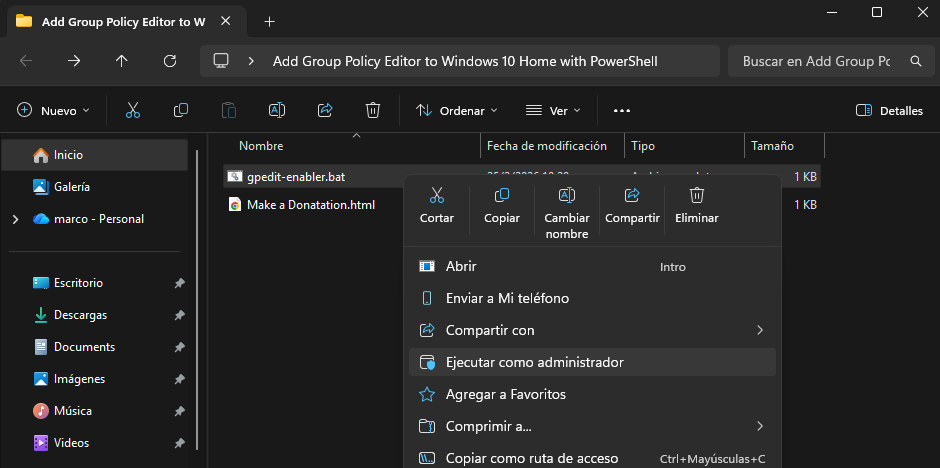Click the refresh icon in navigation bar
This screenshot has width=940, height=468.
[x=170, y=61]
